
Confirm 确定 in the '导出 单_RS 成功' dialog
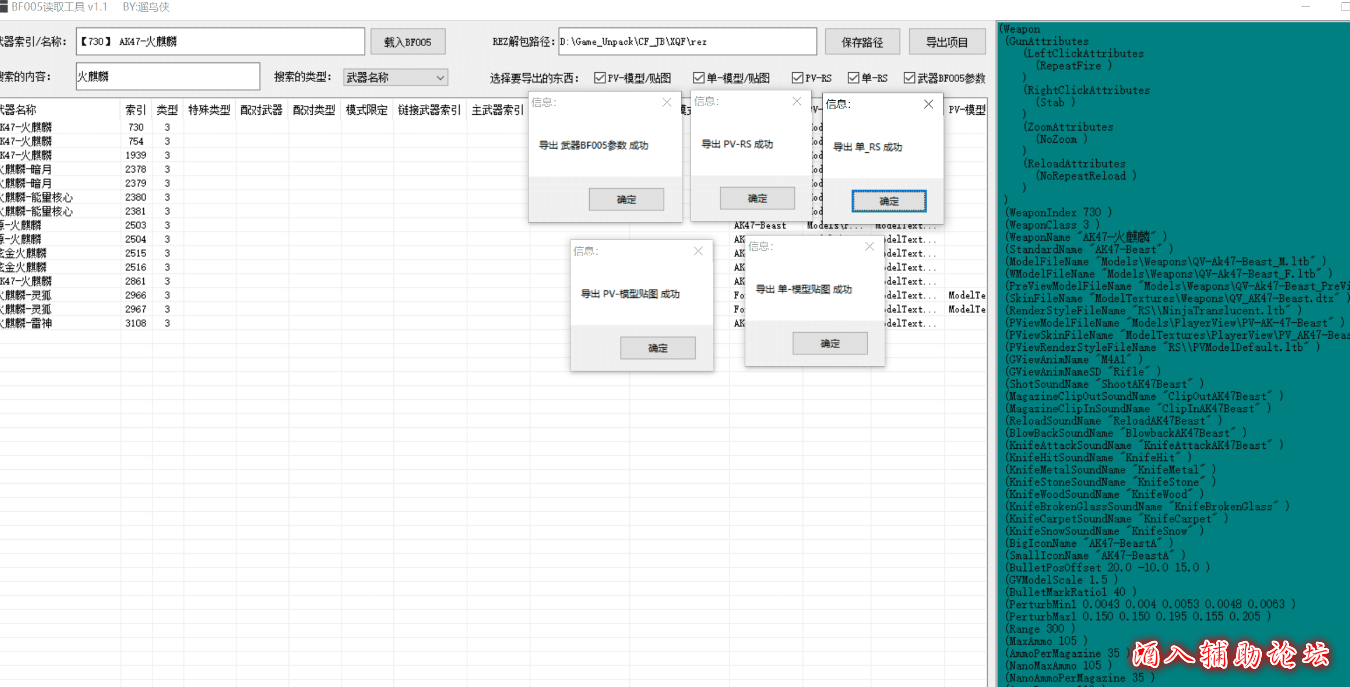point(888,201)
